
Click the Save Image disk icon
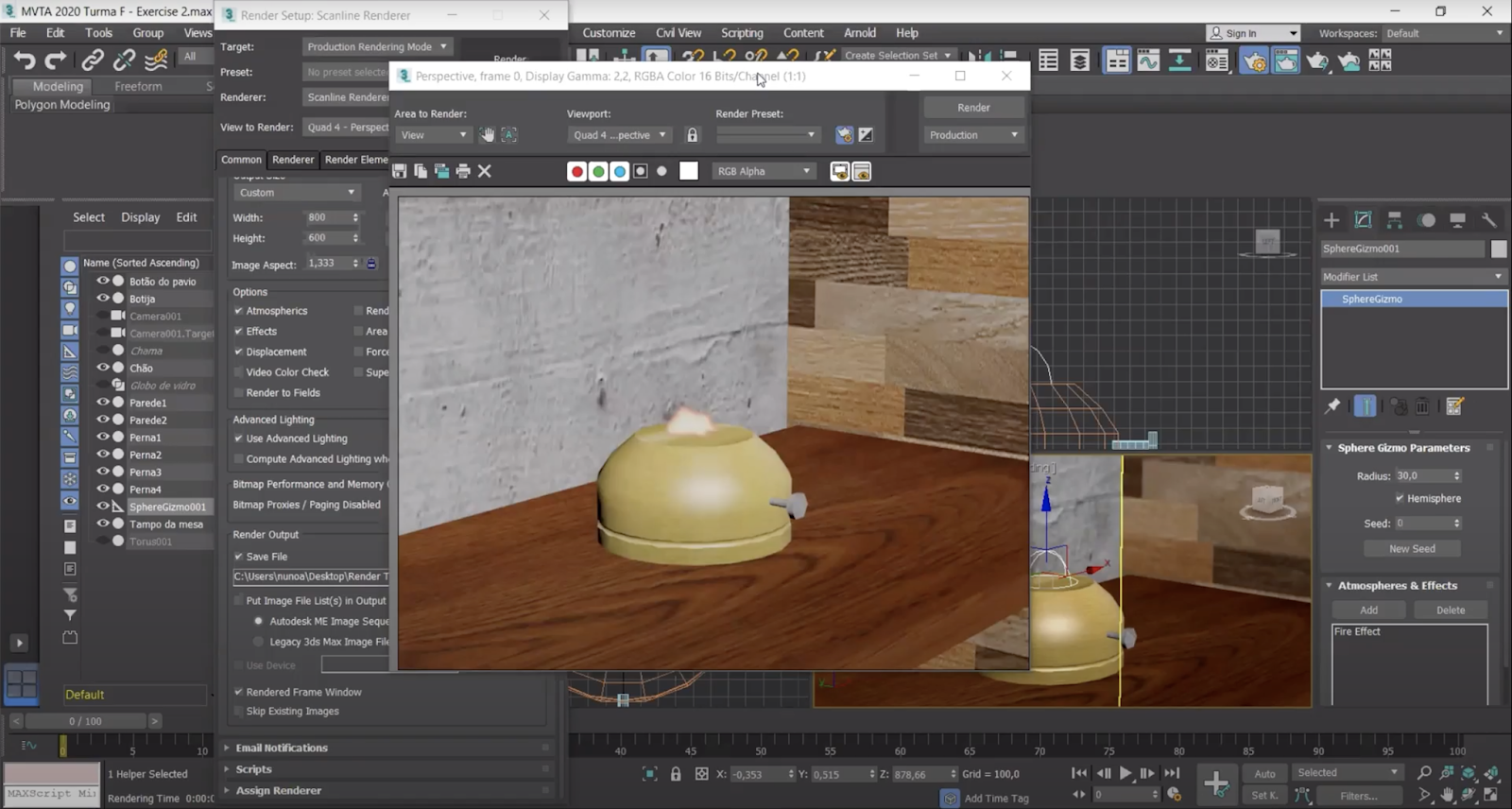point(400,171)
